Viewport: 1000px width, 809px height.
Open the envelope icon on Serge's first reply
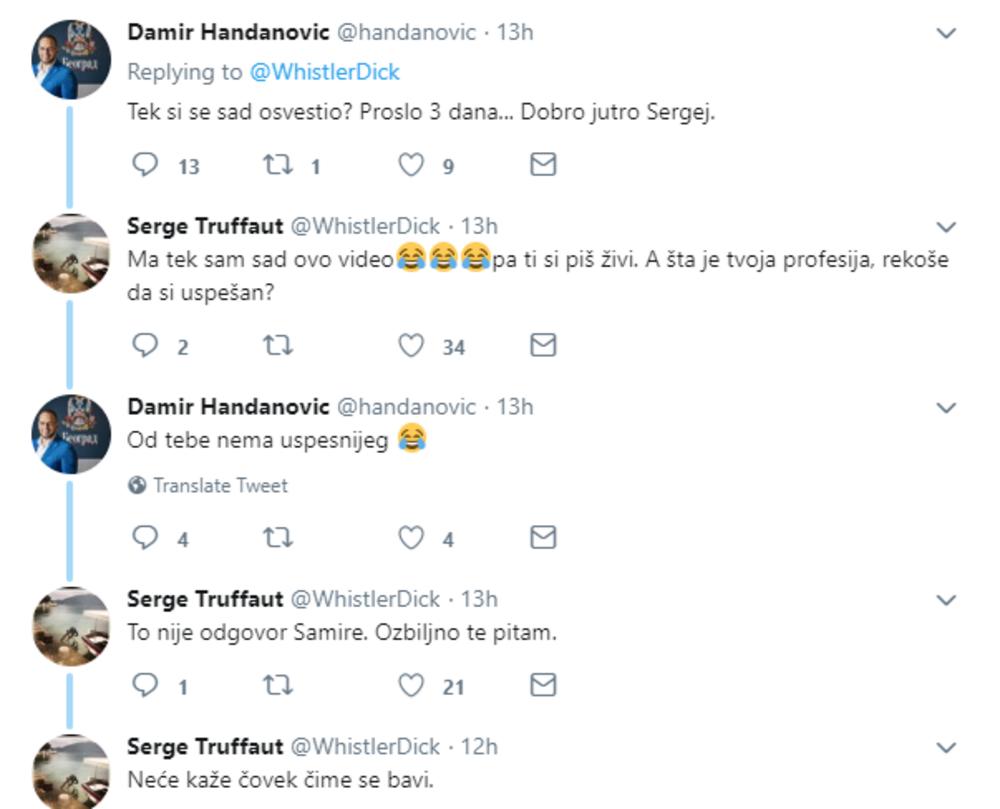coord(544,345)
